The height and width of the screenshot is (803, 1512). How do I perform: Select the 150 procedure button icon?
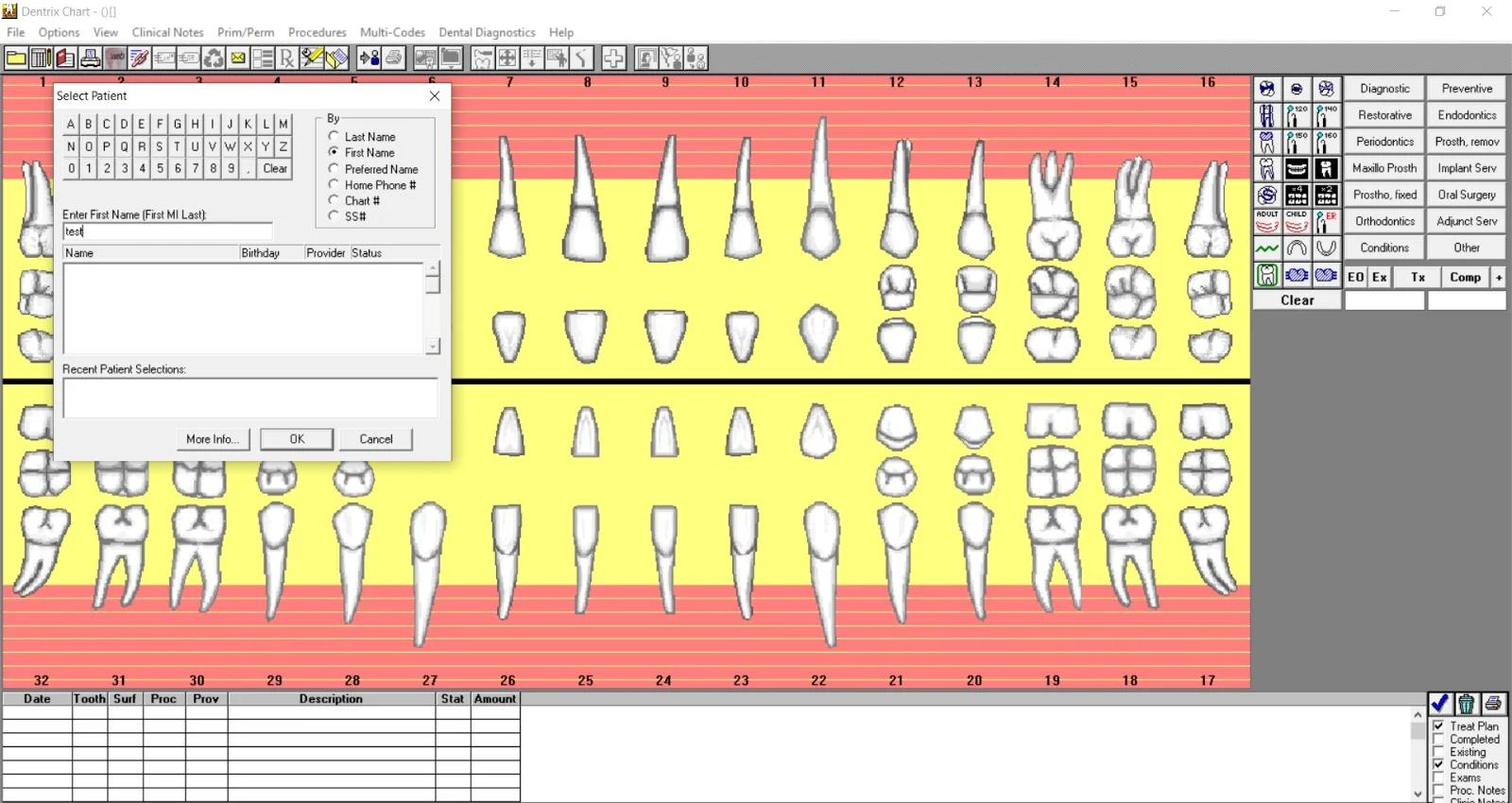(x=1297, y=142)
